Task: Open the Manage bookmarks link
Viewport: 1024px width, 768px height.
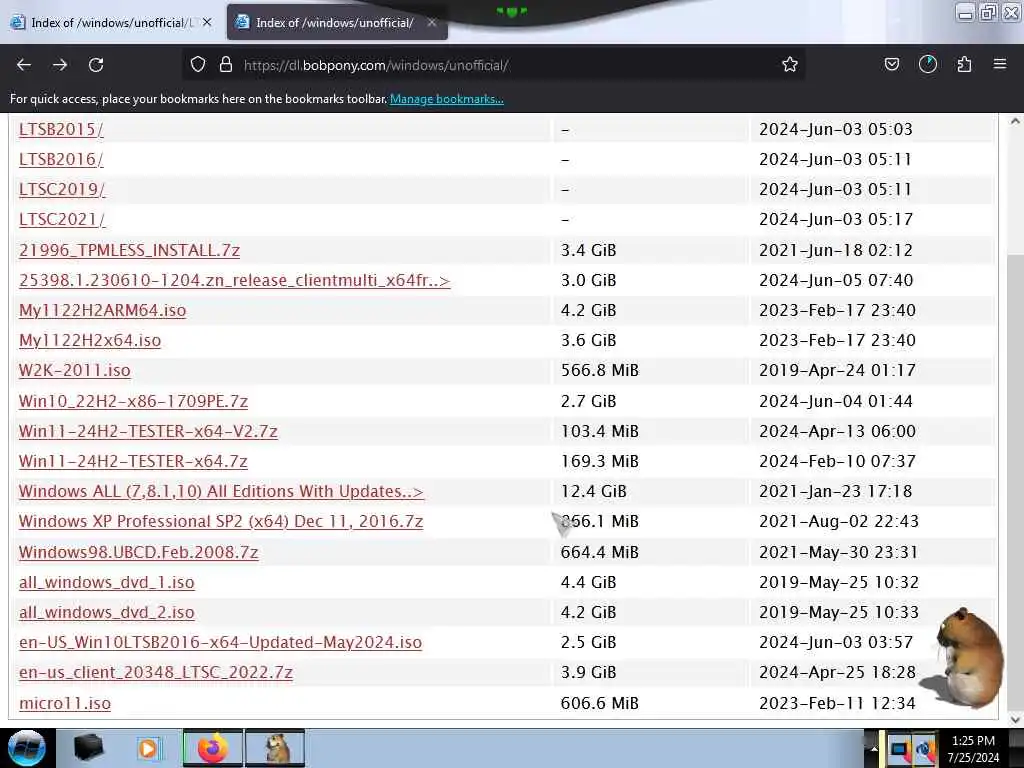Action: 447,99
